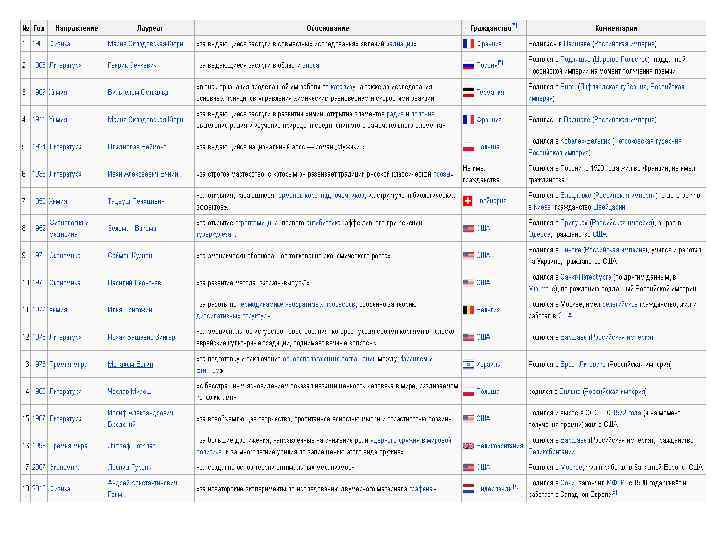Image resolution: width=720 pixels, height=540 pixels.
Task: Open Германия country link in Ostwald's row
Action: [x=490, y=92]
